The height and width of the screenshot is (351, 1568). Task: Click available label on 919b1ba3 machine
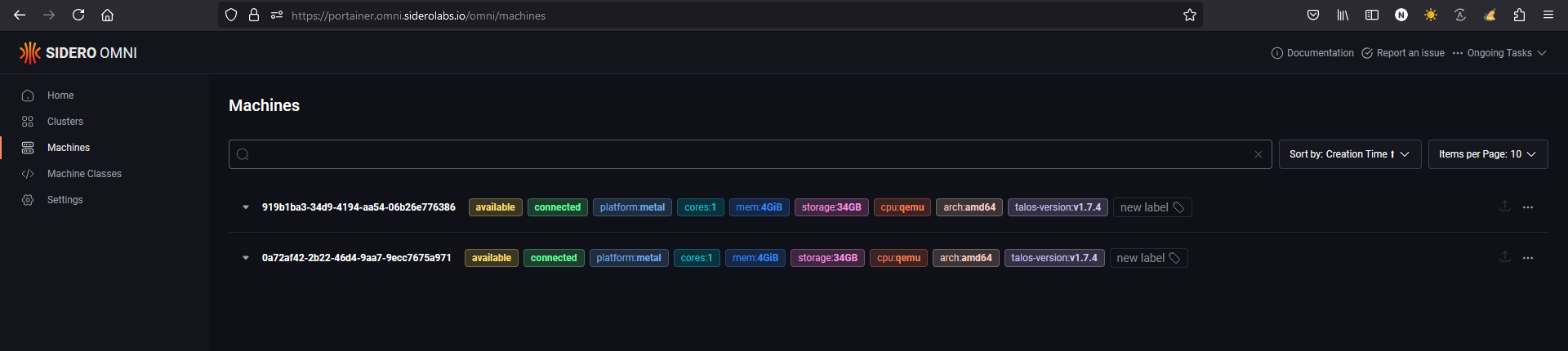click(495, 207)
